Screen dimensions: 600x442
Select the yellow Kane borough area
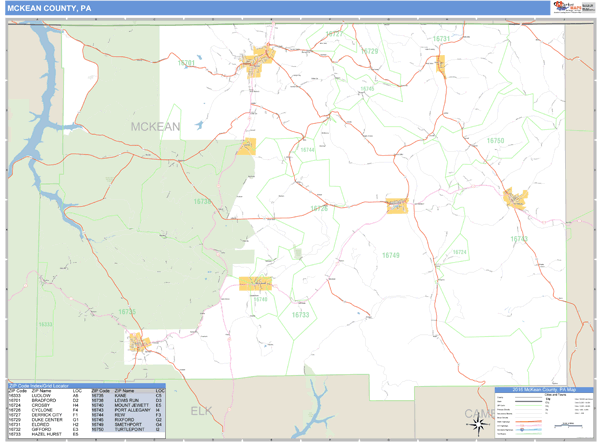(138, 342)
